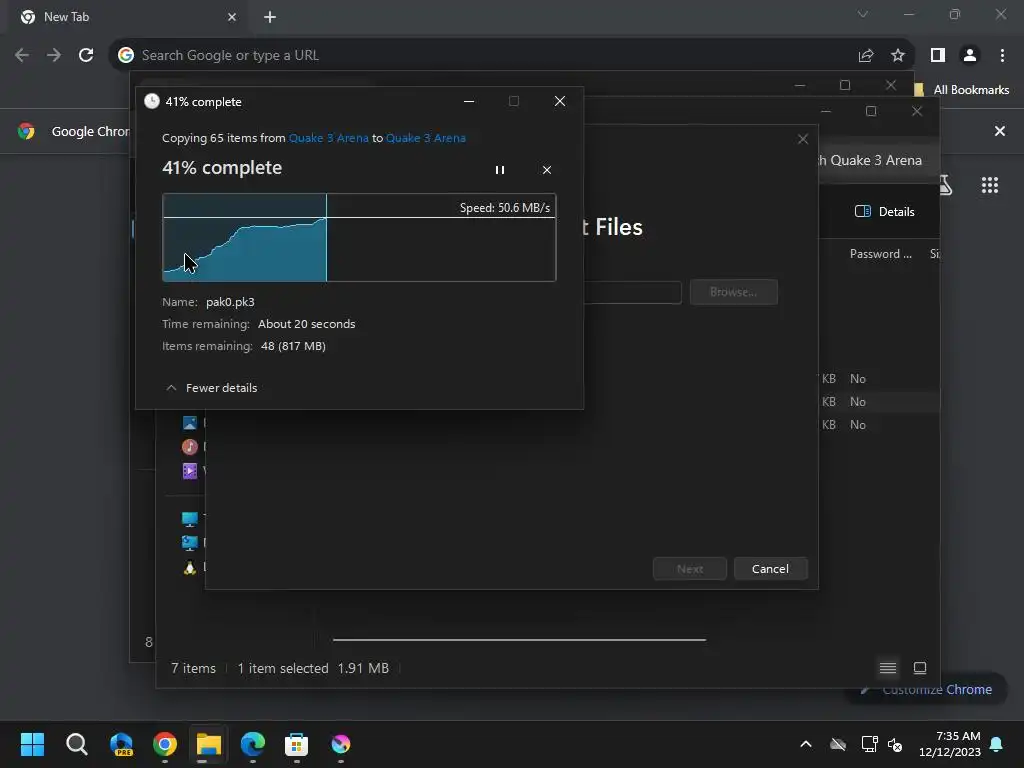Click the Password column header
1024x768 pixels.
(880, 254)
